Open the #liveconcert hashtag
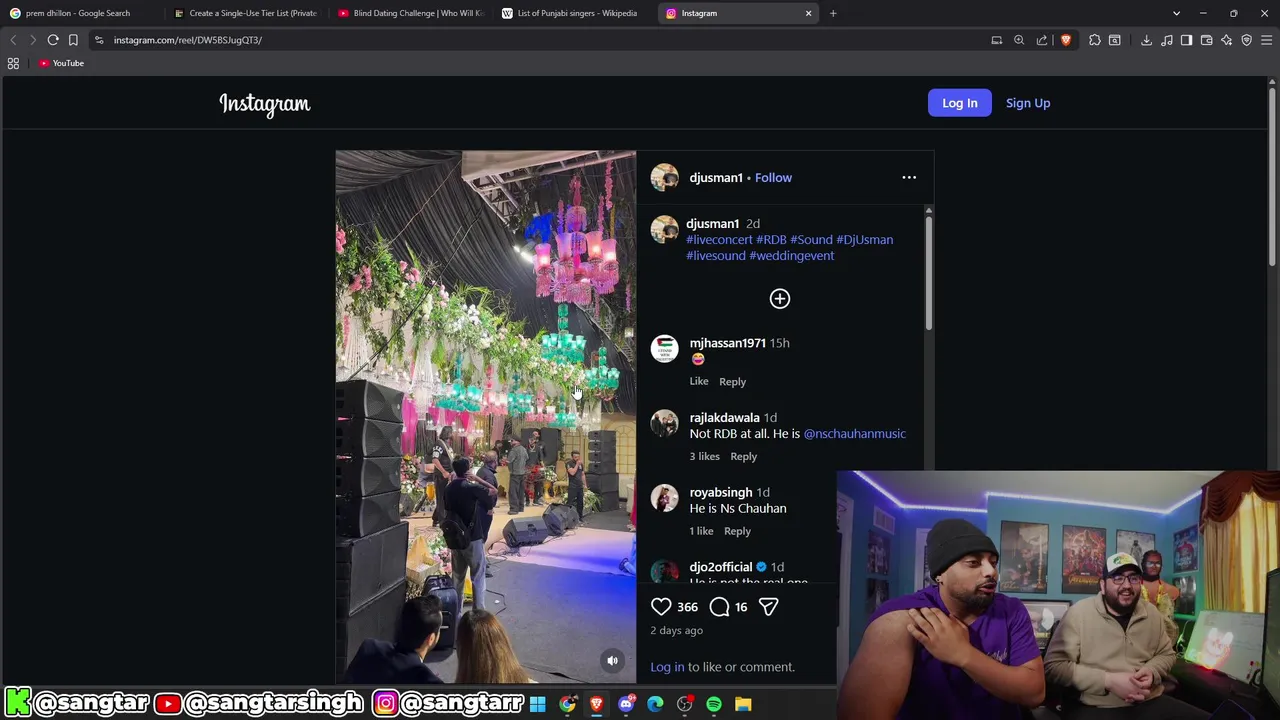Screen dimensions: 1280x720 point(719,240)
